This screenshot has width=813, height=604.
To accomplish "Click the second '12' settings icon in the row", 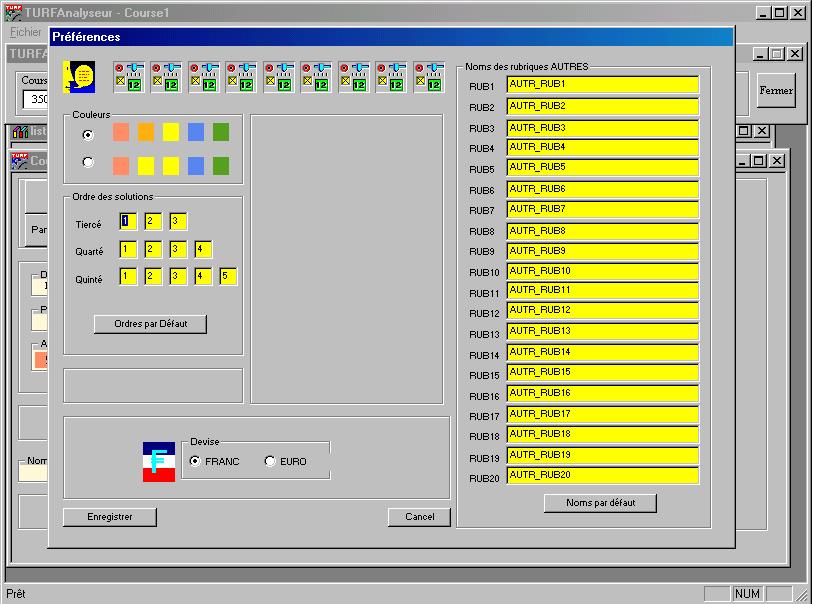I will pos(166,77).
